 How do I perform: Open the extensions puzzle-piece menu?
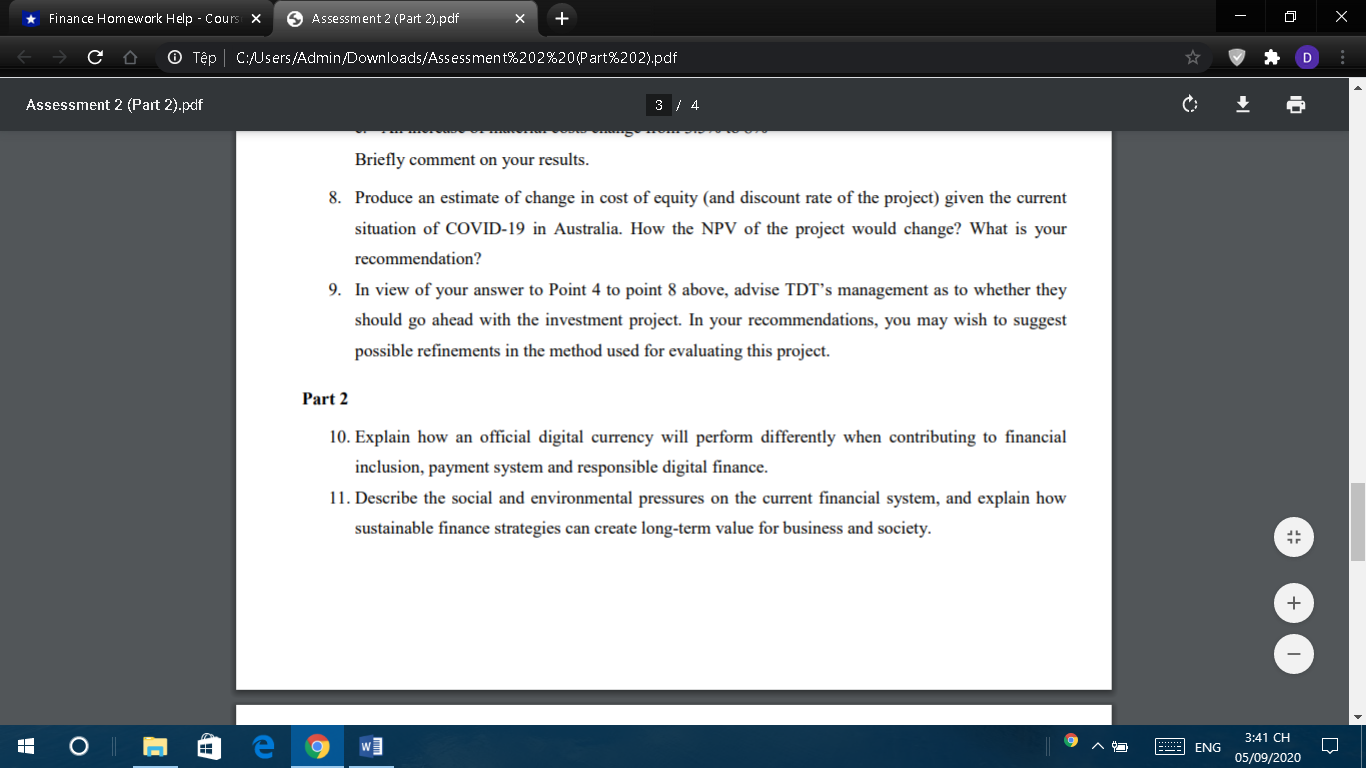[1271, 57]
